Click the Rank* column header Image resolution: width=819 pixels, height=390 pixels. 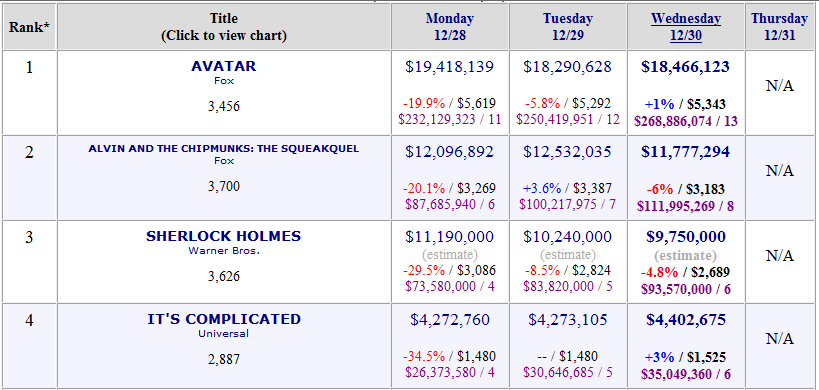[x=29, y=27]
